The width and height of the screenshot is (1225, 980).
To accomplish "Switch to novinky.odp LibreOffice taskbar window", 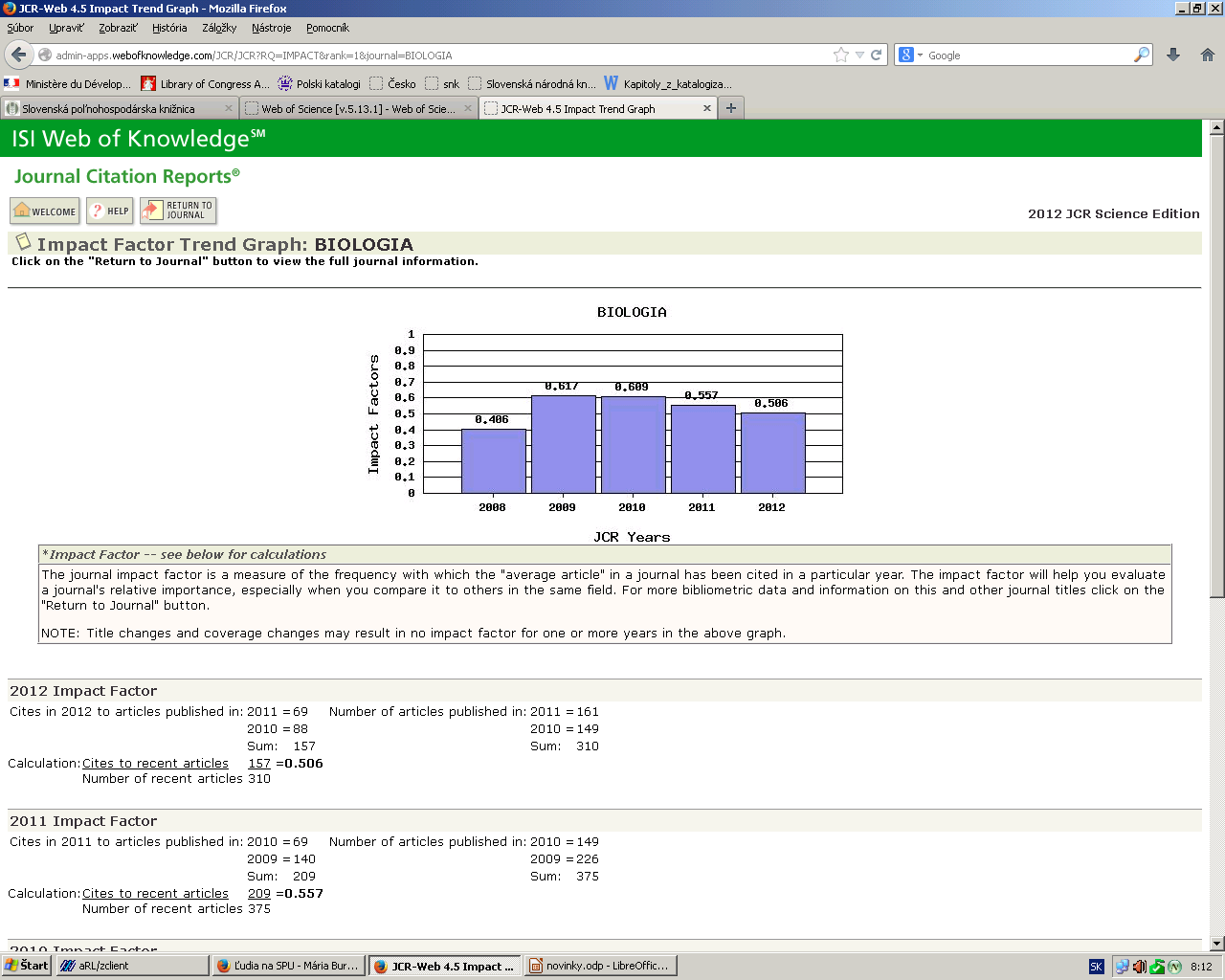I will 600,966.
